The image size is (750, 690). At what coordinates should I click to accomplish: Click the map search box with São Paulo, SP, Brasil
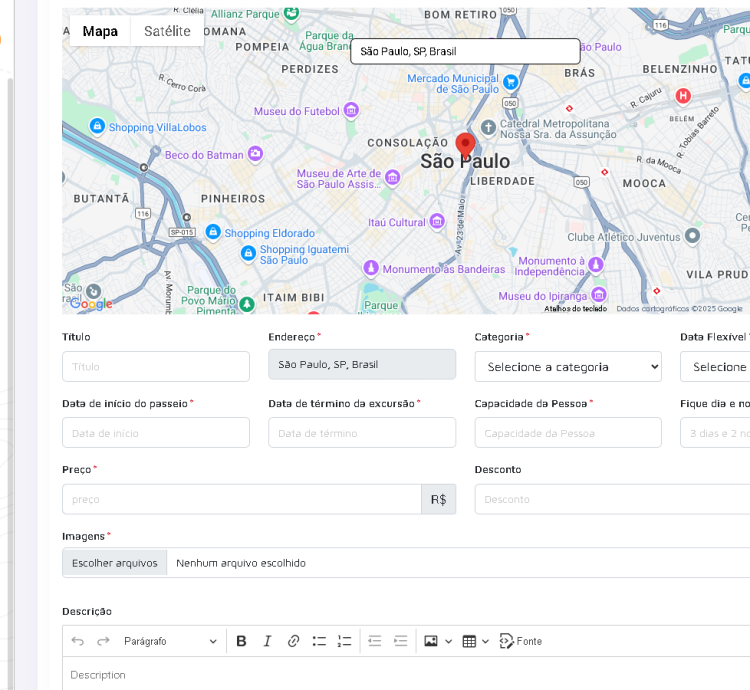[x=465, y=51]
